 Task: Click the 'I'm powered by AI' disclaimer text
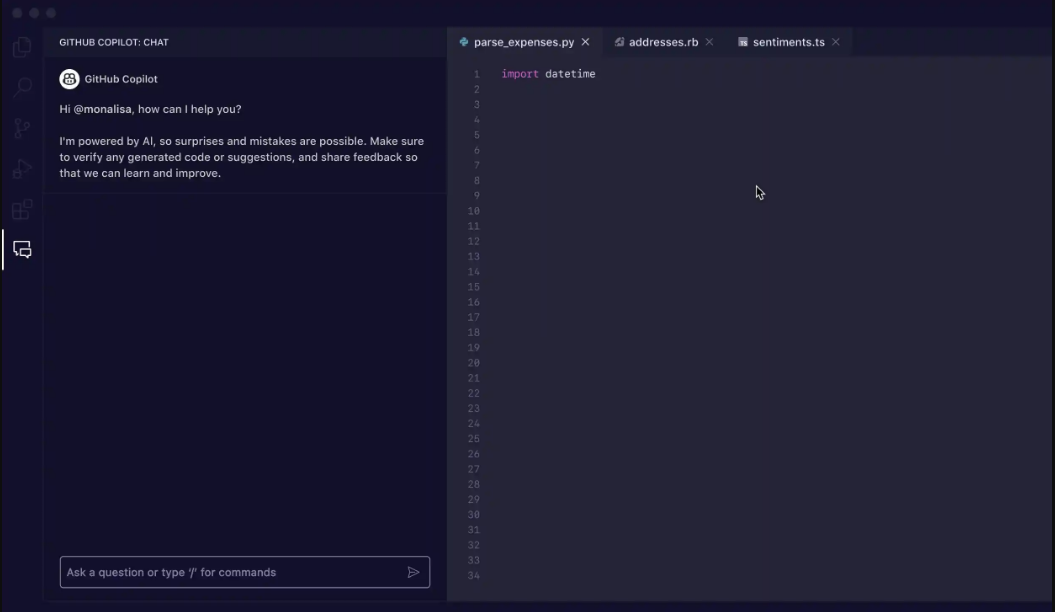(x=242, y=157)
